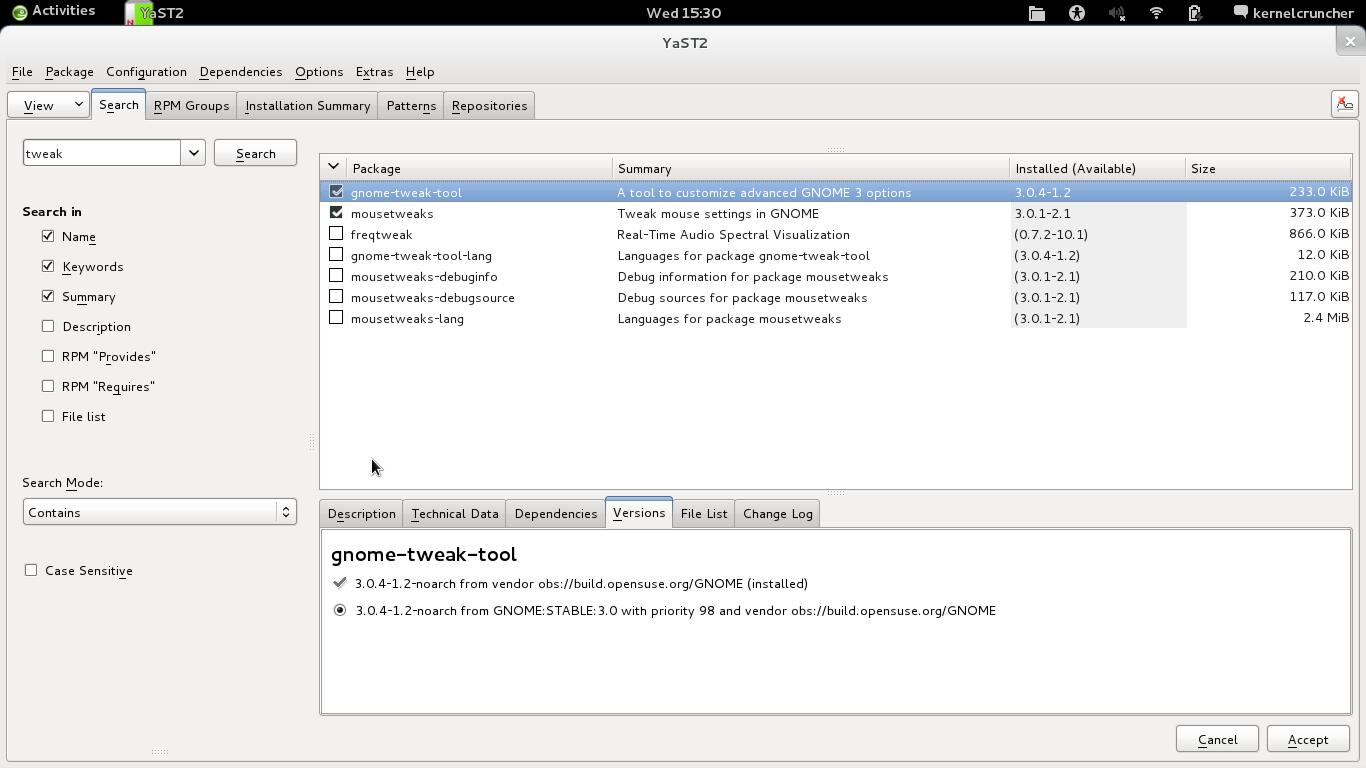Image resolution: width=1366 pixels, height=768 pixels.
Task: Enable the Description search checkbox
Action: 48,326
